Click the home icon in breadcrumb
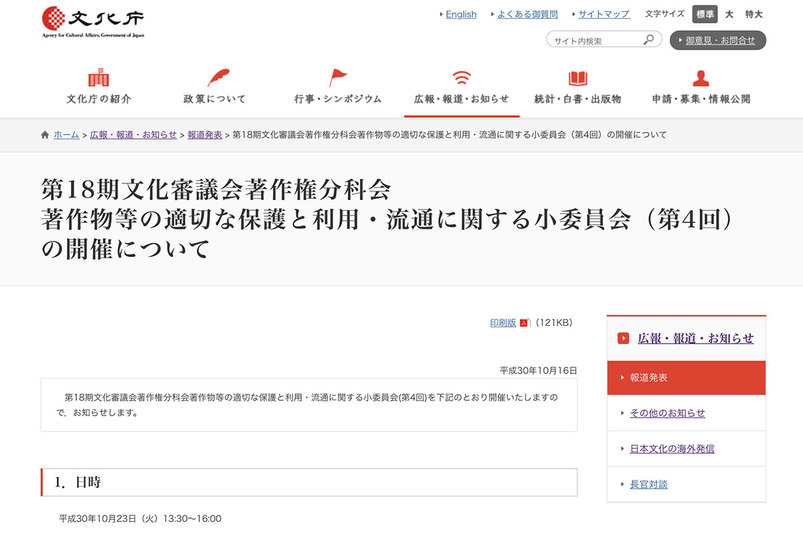The width and height of the screenshot is (803, 540). [x=45, y=135]
